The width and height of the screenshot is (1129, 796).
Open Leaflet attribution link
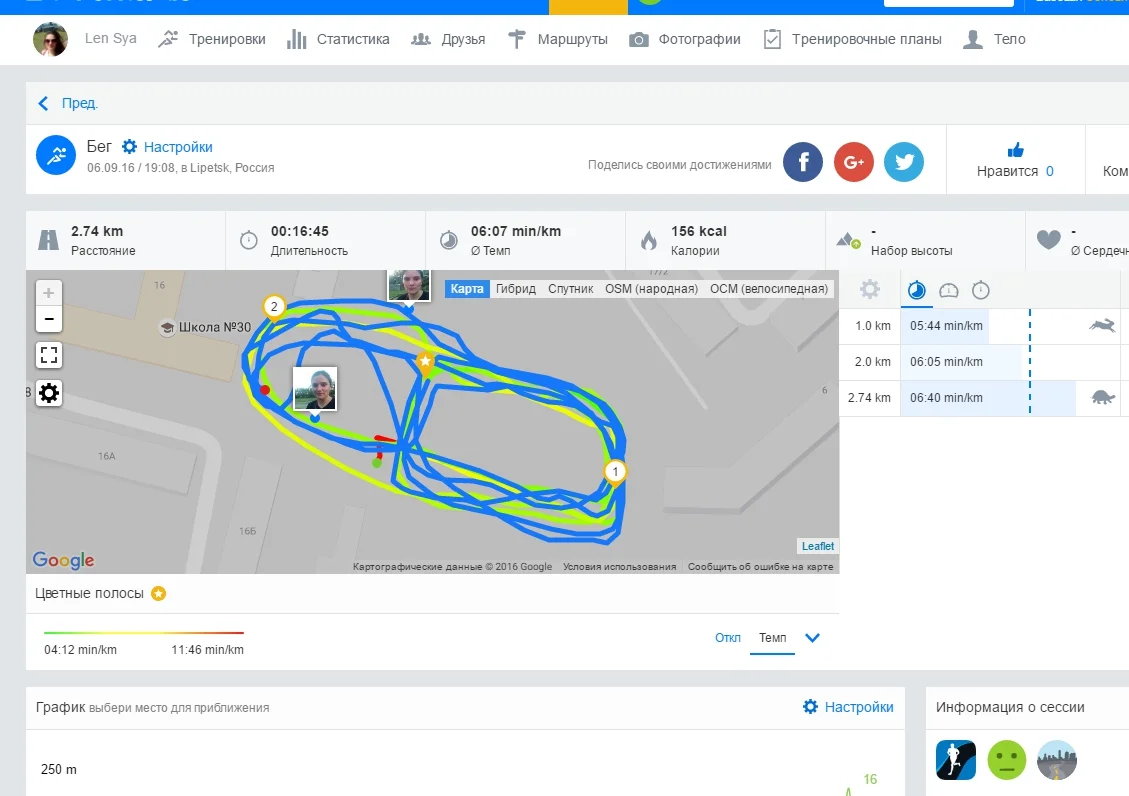point(818,546)
